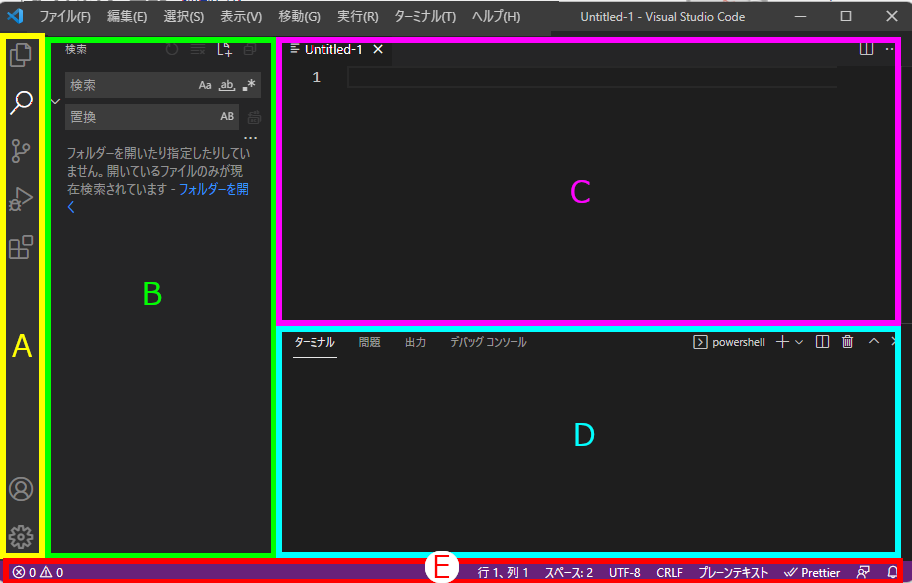Enable regular expression search toggle
This screenshot has height=583, width=912.
tap(248, 85)
